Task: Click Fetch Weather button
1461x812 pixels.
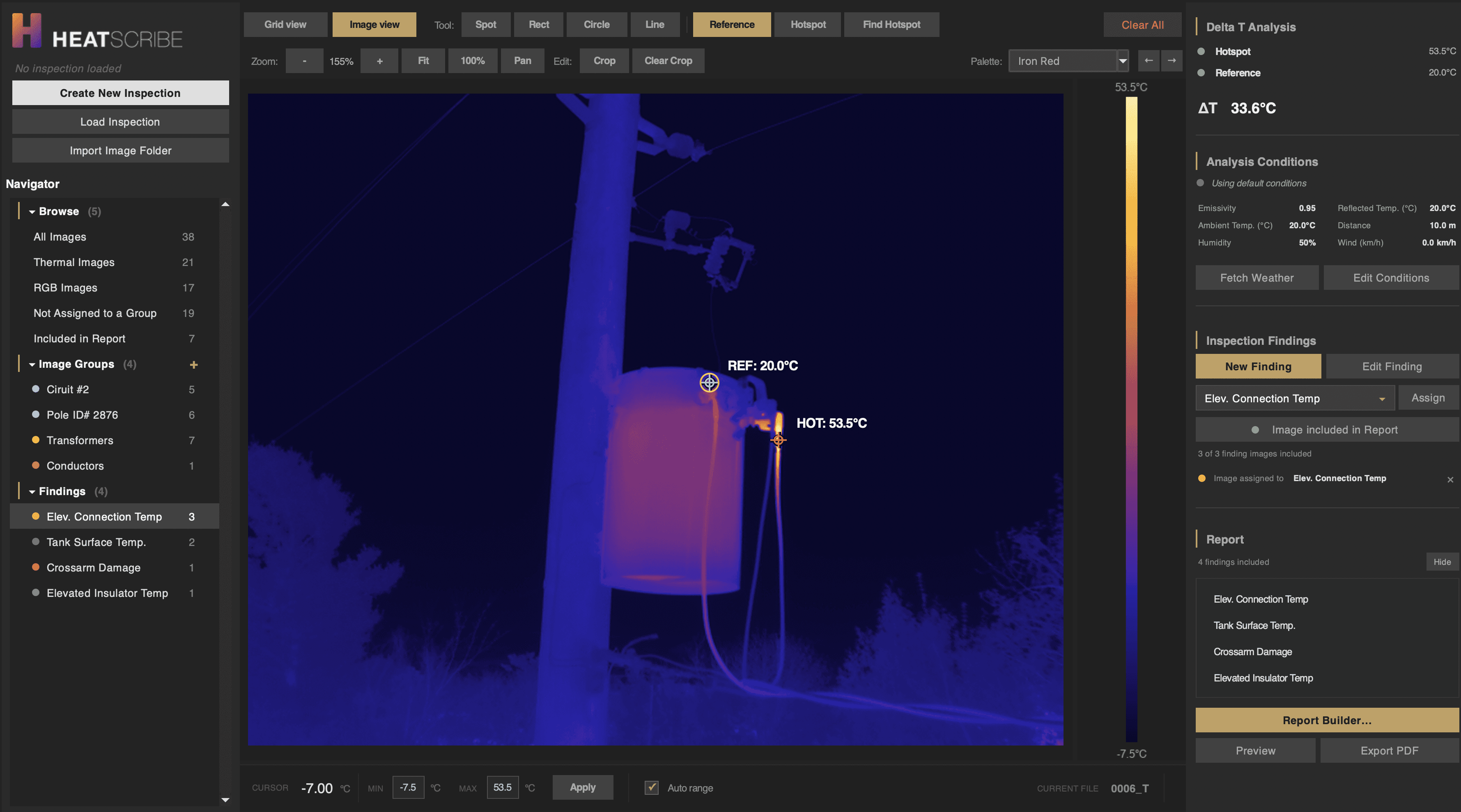Action: [x=1257, y=278]
